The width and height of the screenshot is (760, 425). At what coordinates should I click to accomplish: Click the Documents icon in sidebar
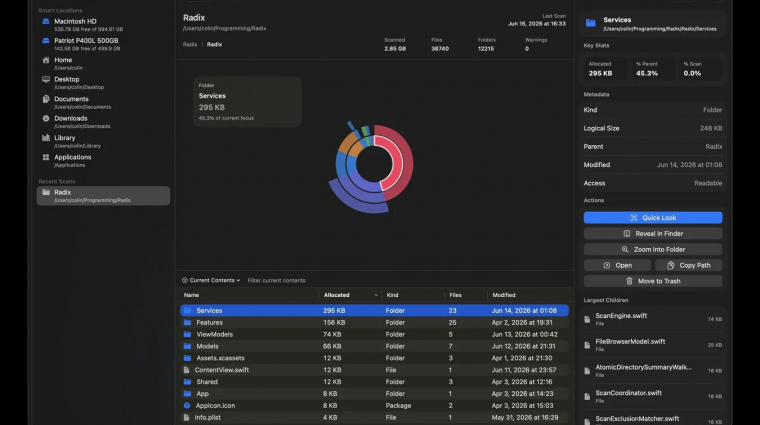point(46,99)
